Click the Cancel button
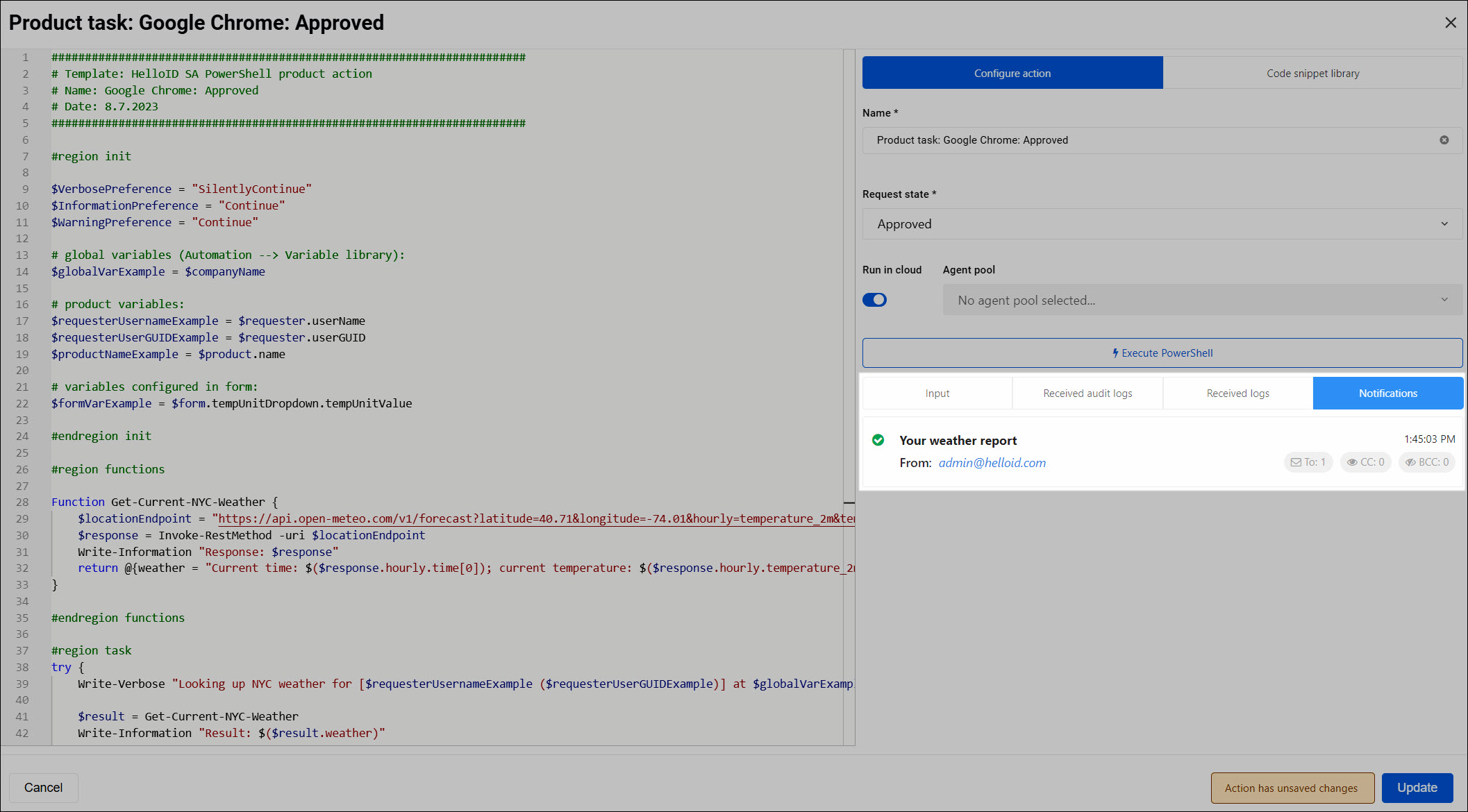The width and height of the screenshot is (1468, 812). 44,788
